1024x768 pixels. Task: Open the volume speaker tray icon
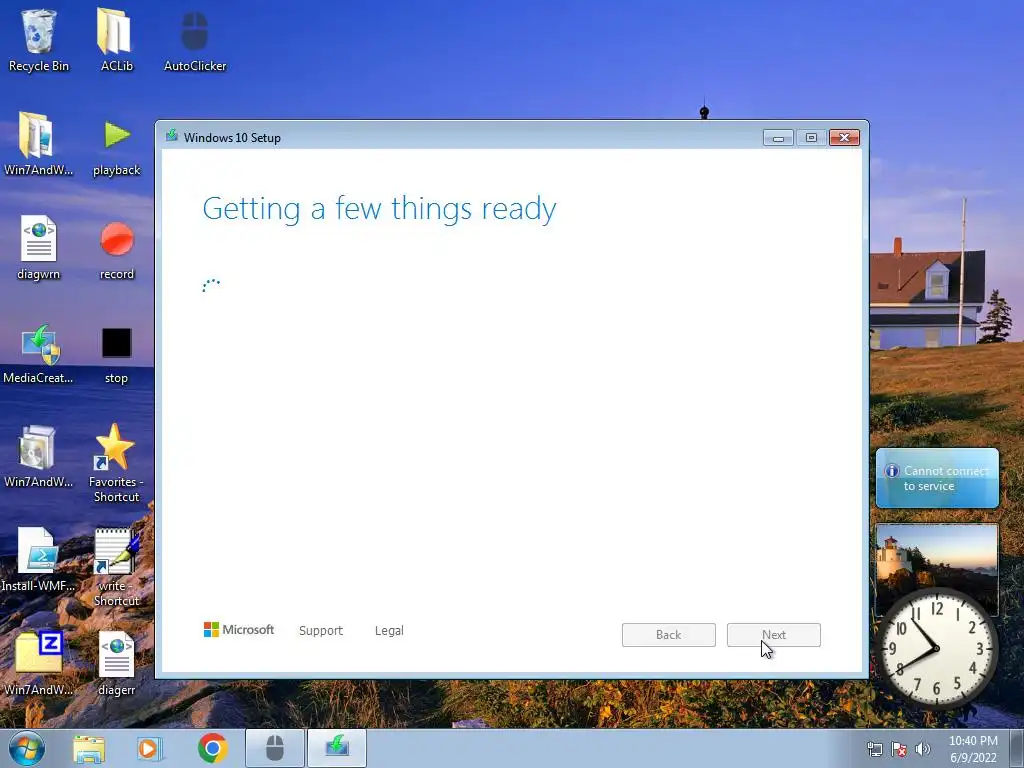click(x=922, y=749)
